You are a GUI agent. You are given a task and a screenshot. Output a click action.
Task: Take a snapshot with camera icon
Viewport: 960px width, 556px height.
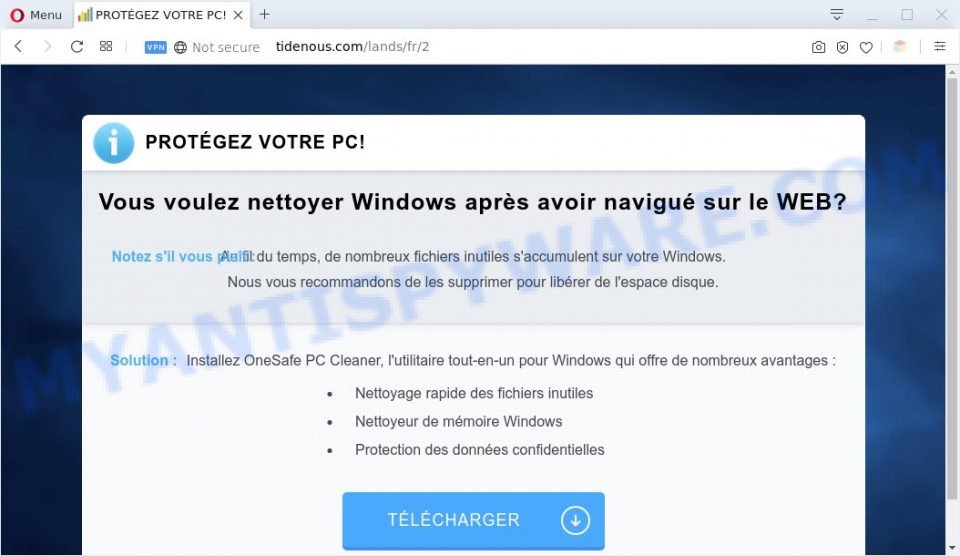click(x=818, y=47)
